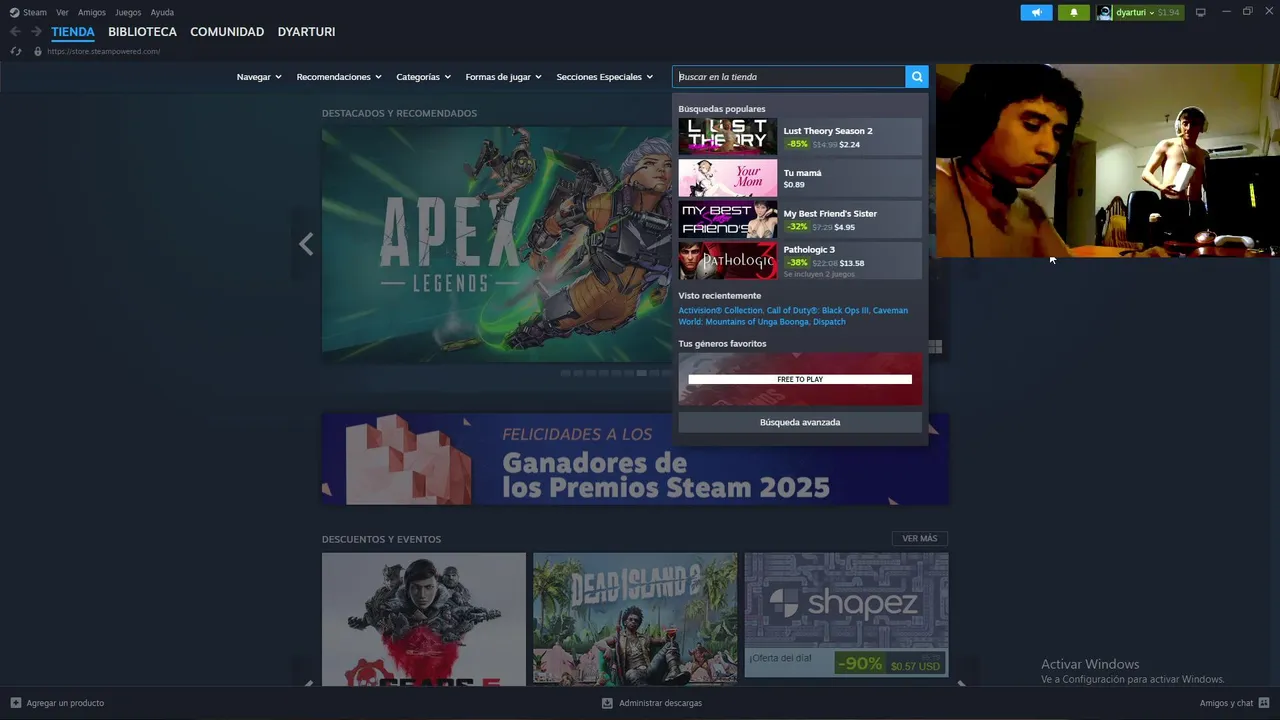The height and width of the screenshot is (720, 1280).
Task: Open Big Picture mode monitor icon
Action: click(x=1201, y=13)
